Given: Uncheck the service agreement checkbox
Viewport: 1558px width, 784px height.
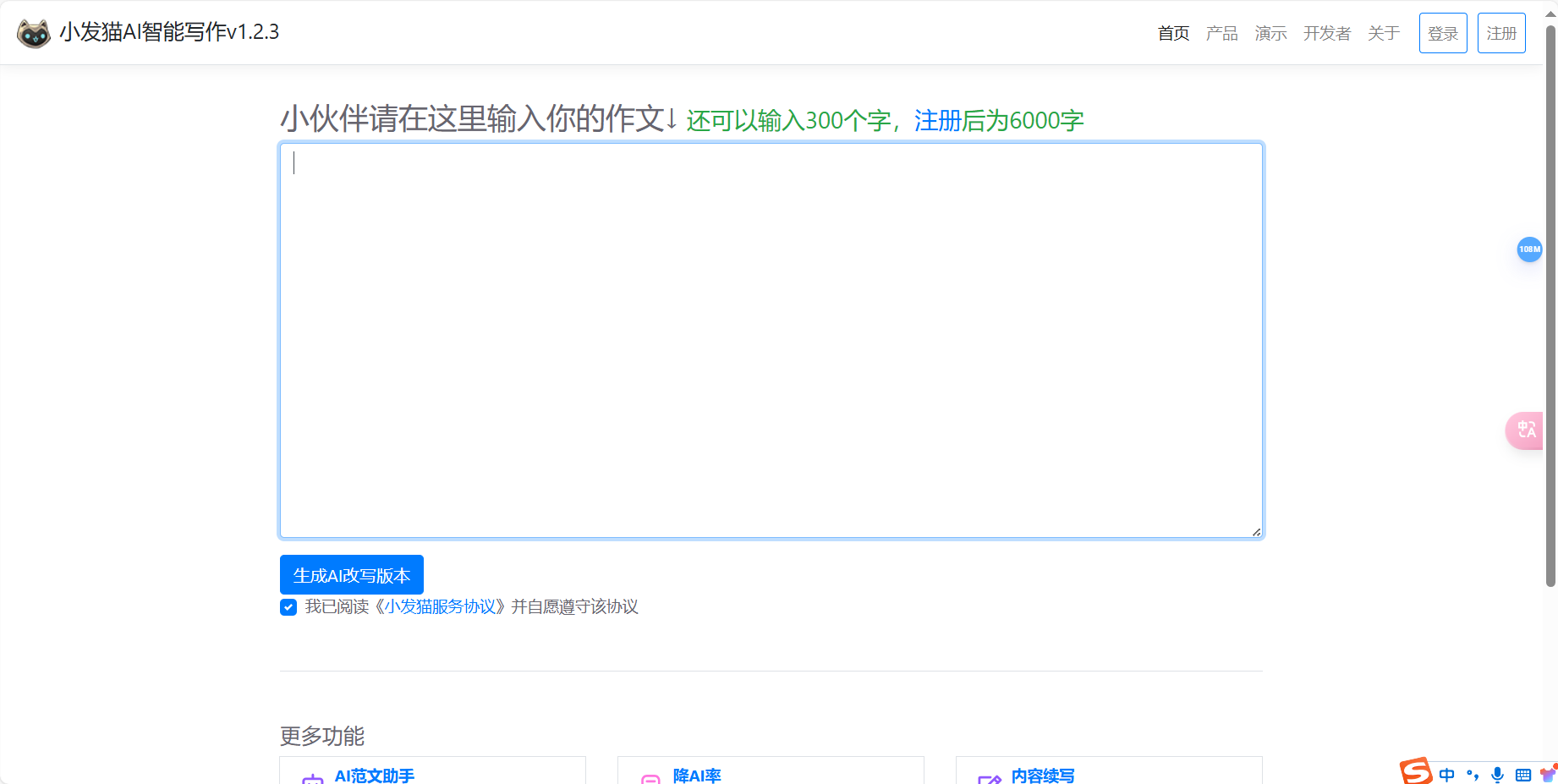Looking at the screenshot, I should 288,607.
